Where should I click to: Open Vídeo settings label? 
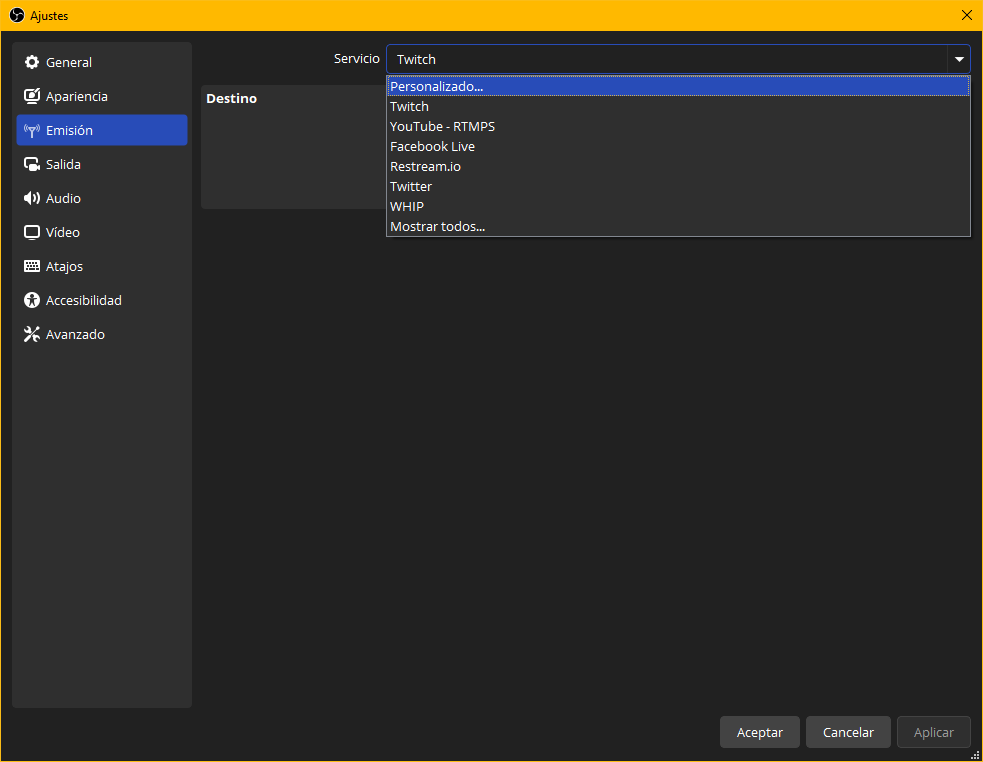point(63,232)
